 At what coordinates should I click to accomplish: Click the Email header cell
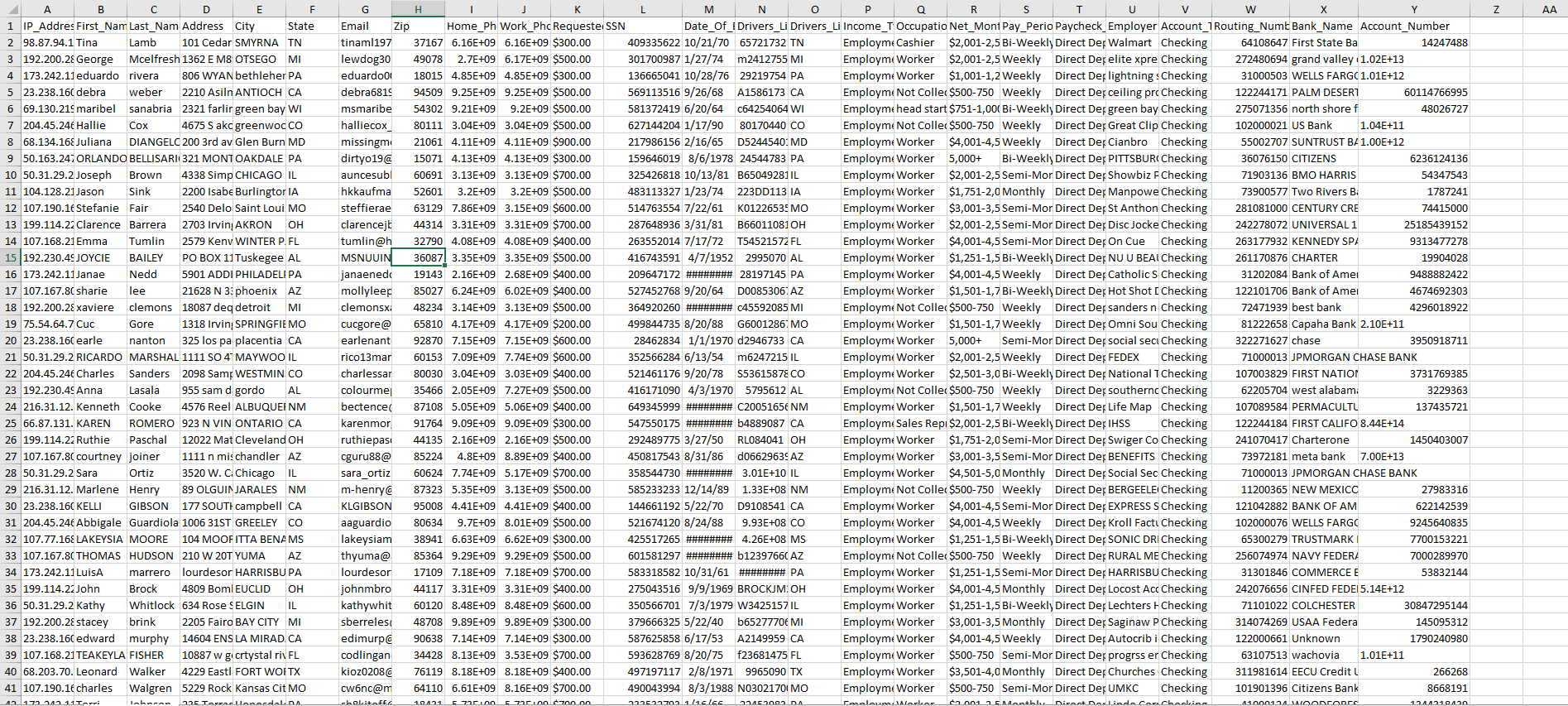pyautogui.click(x=365, y=26)
